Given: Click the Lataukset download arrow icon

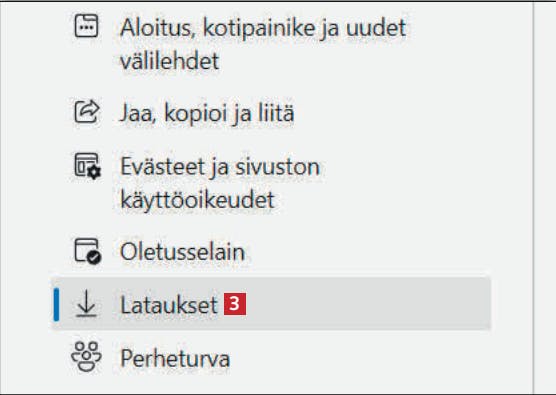Looking at the screenshot, I should 86,304.
